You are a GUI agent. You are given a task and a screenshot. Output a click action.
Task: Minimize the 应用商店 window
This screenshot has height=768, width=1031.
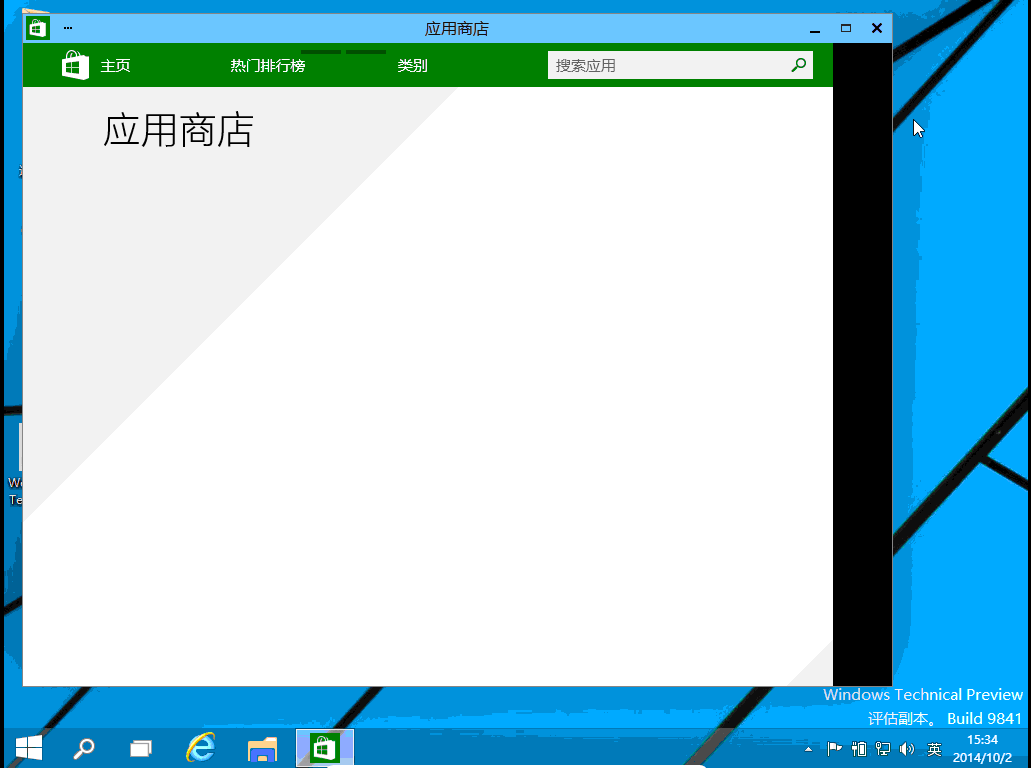tap(815, 29)
